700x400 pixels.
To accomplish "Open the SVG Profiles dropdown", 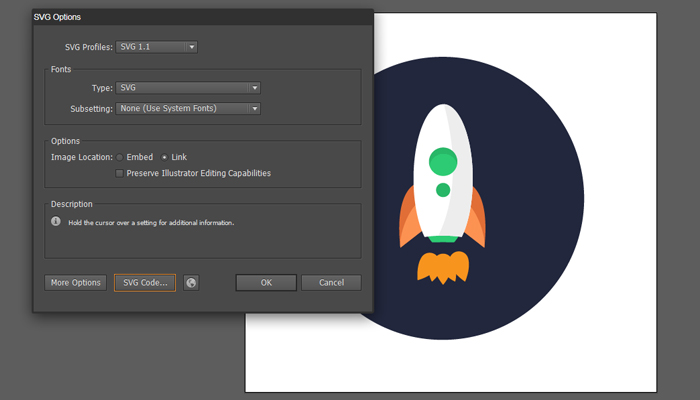I will pyautogui.click(x=156, y=47).
